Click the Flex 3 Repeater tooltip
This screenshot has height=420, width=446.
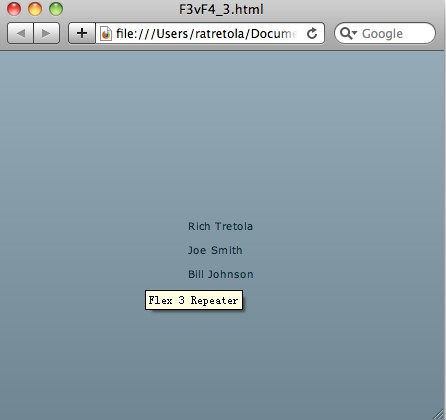click(x=194, y=300)
